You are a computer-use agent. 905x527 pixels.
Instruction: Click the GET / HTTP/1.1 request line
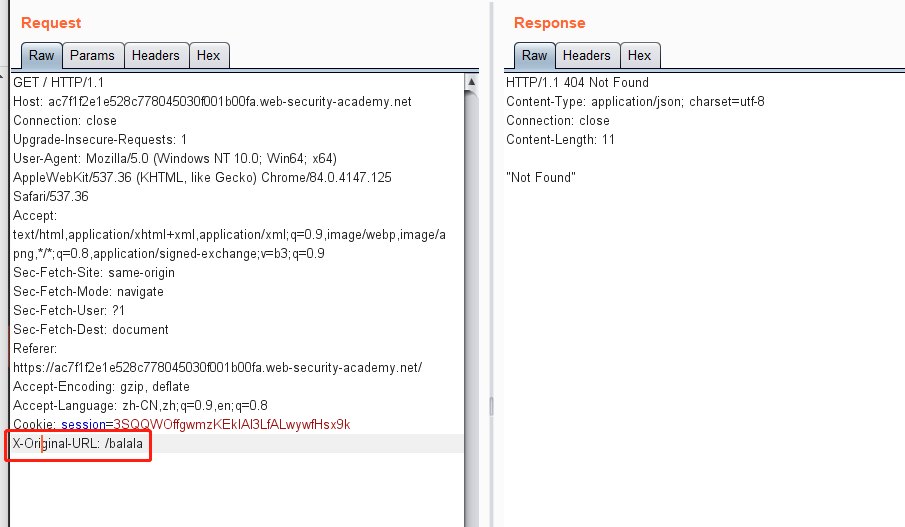[x=58, y=83]
